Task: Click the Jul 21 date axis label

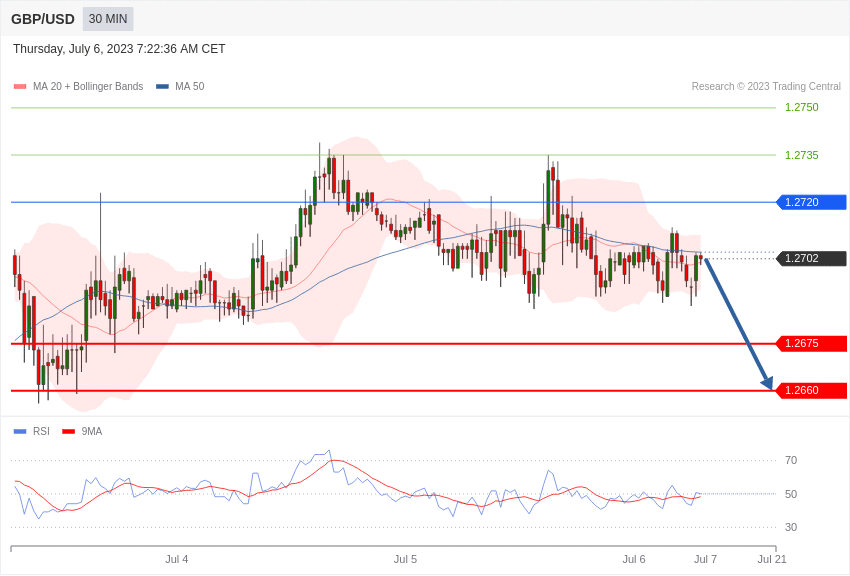Action: point(772,559)
